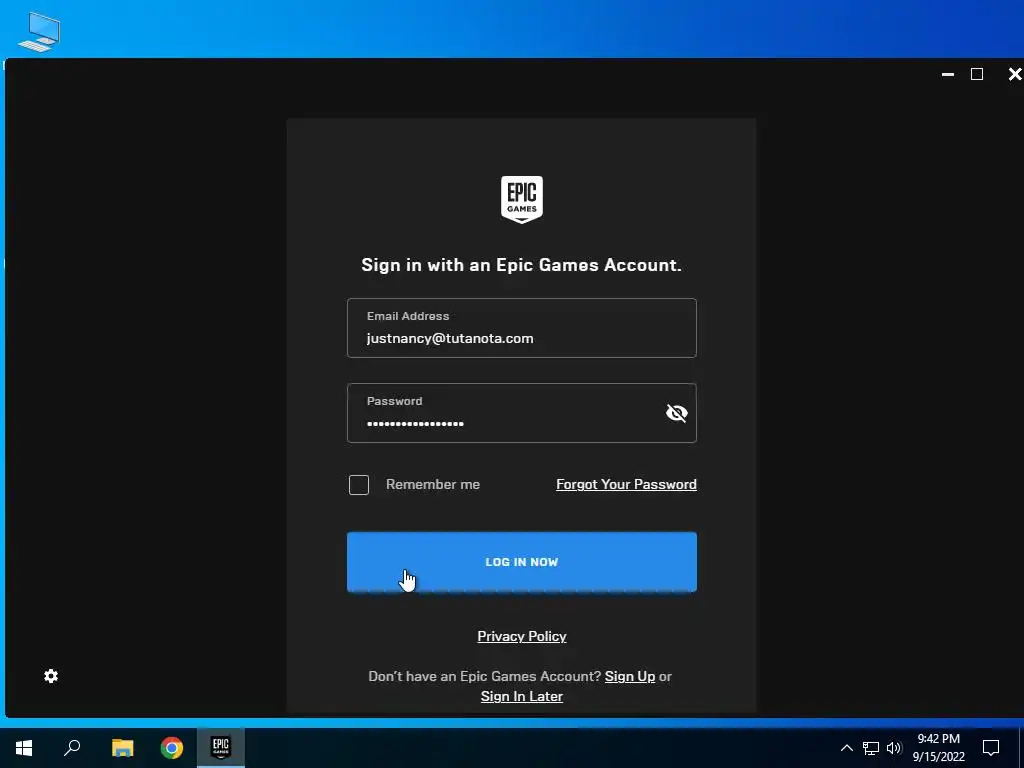
Task: Open the Windows Start menu
Action: click(24, 748)
